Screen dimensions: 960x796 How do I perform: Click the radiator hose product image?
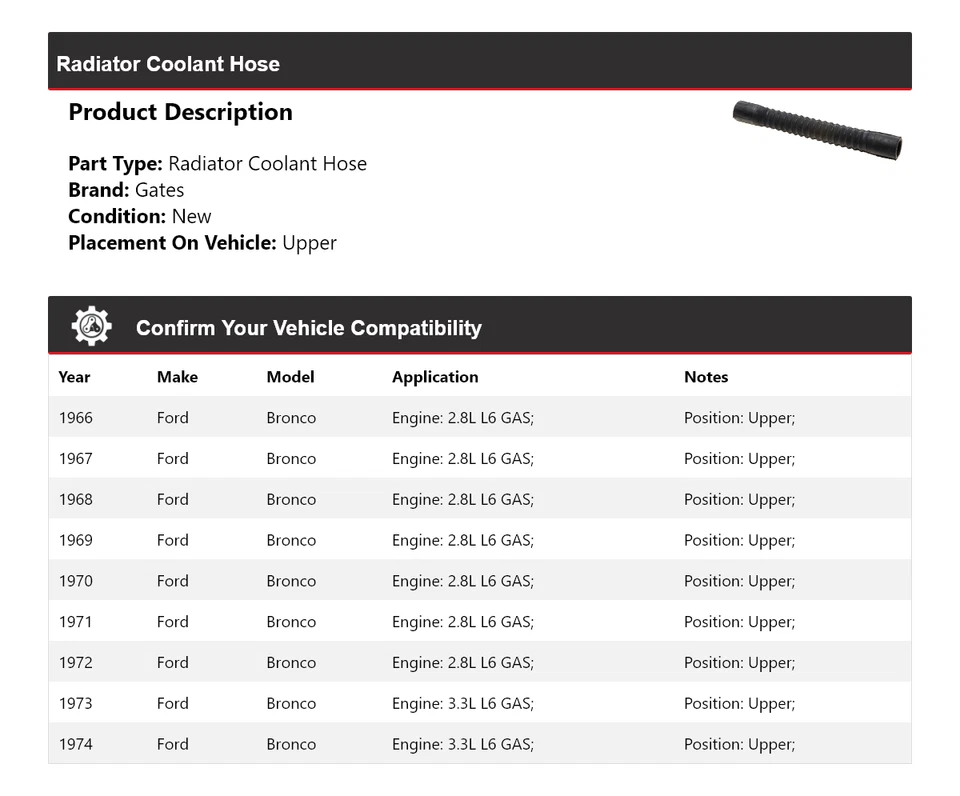(817, 130)
